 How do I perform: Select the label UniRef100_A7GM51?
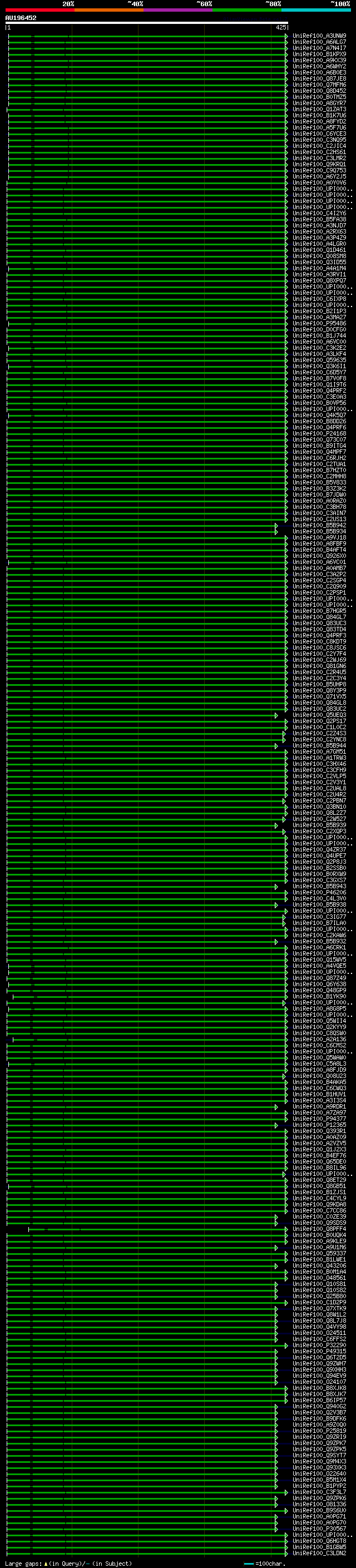click(319, 752)
